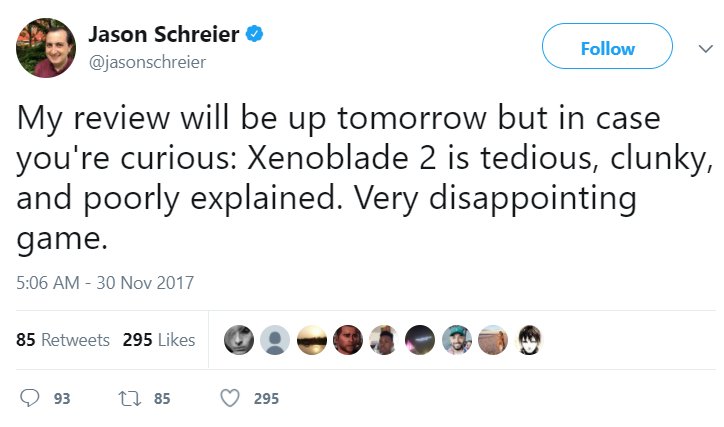This screenshot has width=724, height=427.
Task: Click the dark purple sky liker avatar
Action: click(x=420, y=341)
